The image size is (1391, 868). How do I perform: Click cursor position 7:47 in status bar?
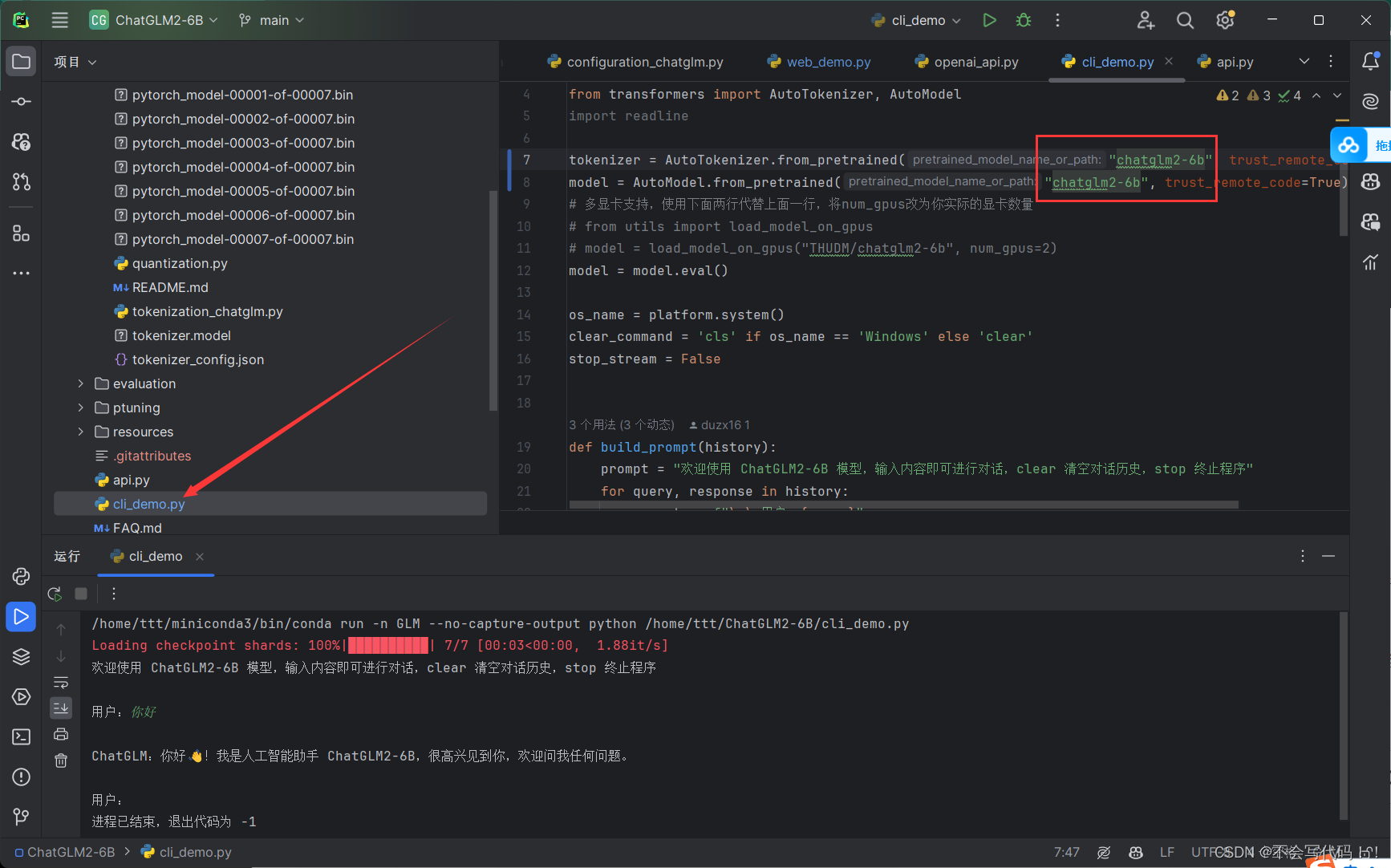[1066, 852]
